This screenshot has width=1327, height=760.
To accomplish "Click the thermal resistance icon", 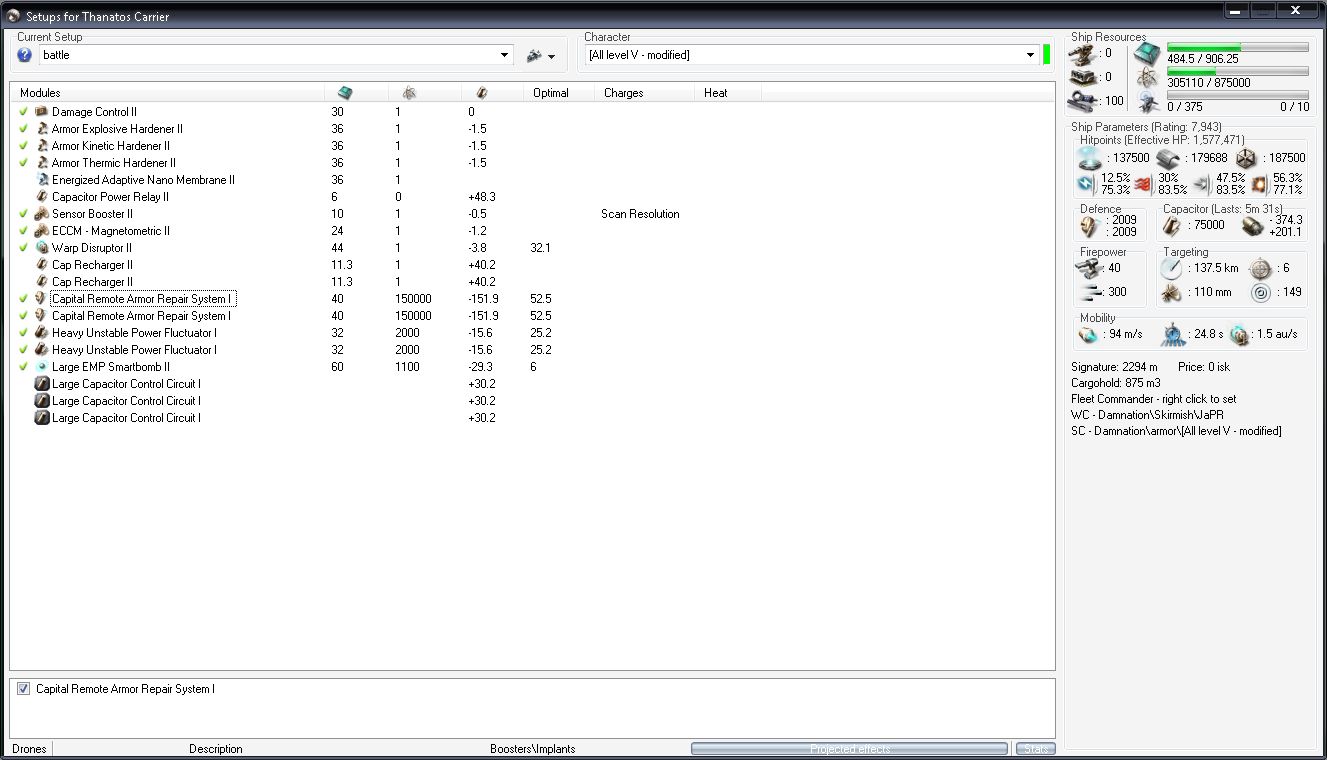I will pos(1144,184).
